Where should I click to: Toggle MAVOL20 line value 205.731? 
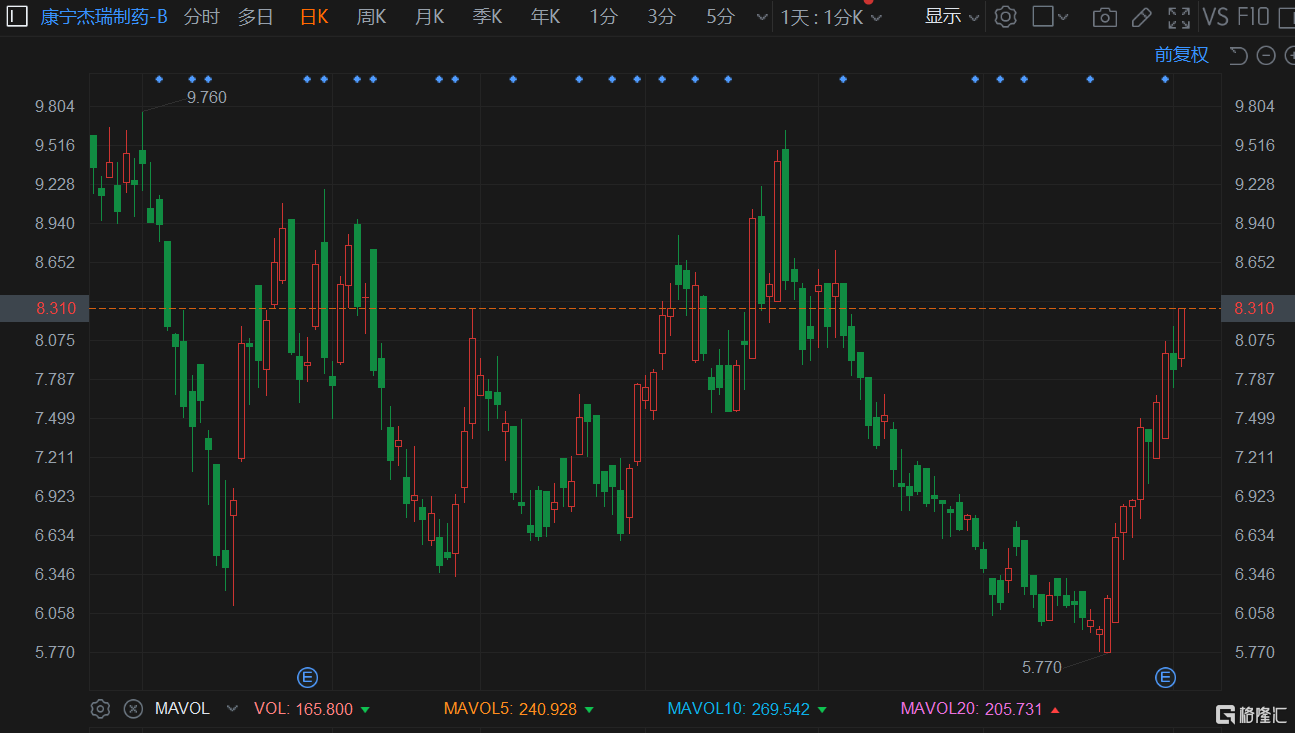(x=980, y=709)
